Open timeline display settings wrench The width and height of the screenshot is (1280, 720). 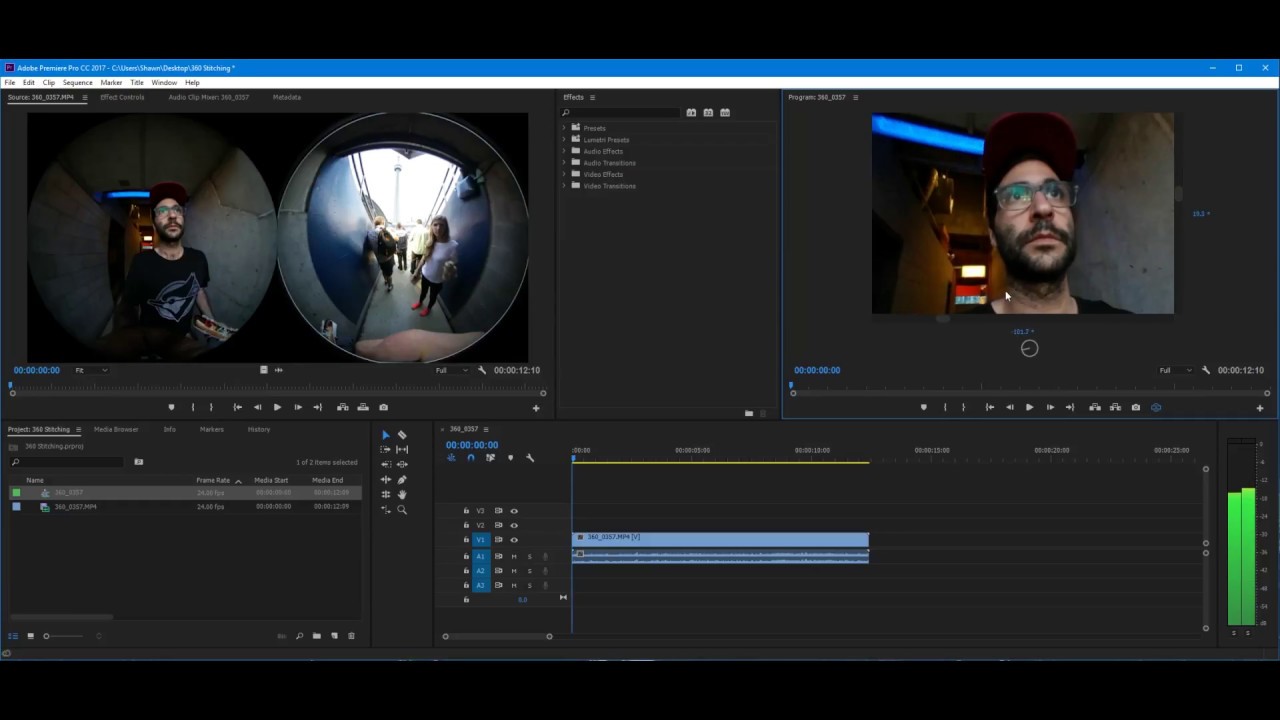point(530,458)
